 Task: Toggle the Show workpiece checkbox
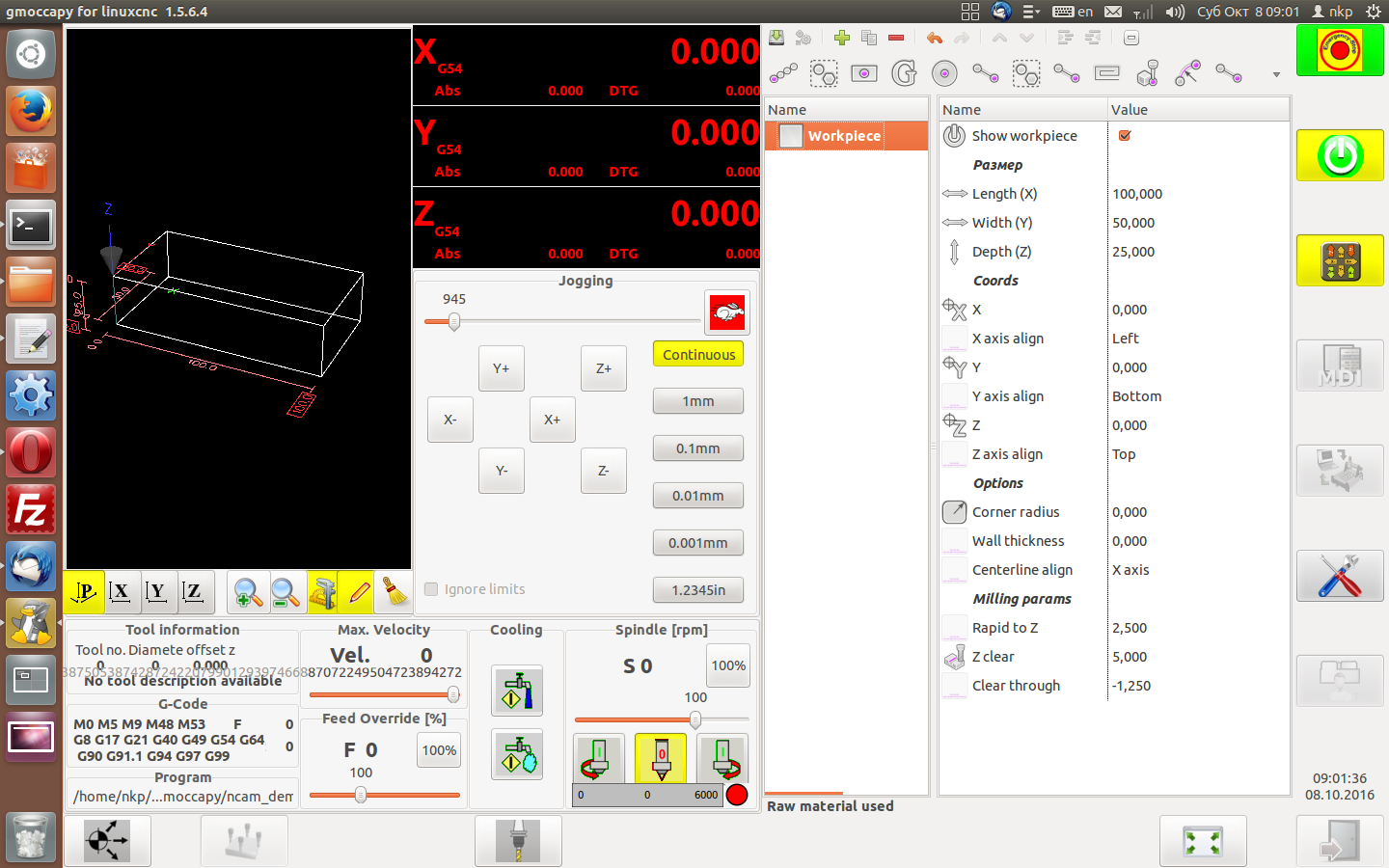pyautogui.click(x=1124, y=136)
